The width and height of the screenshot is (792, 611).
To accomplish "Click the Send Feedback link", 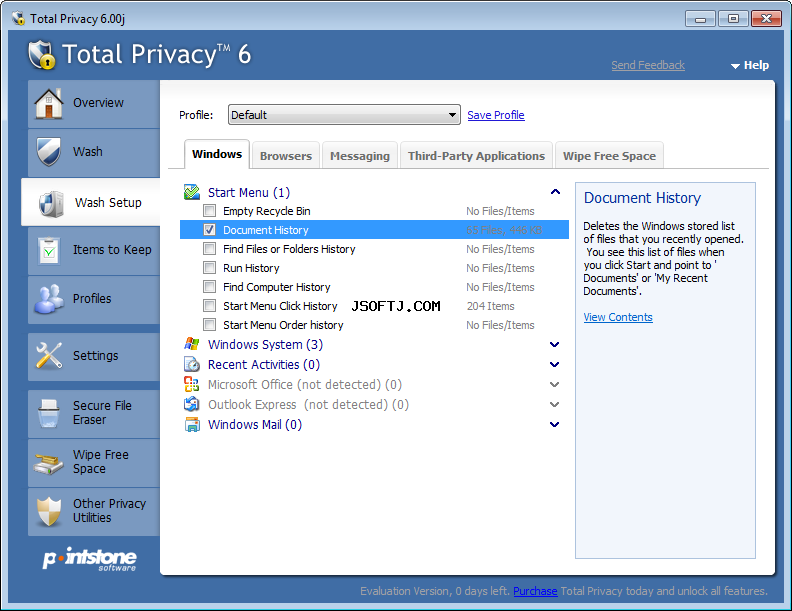I will pyautogui.click(x=648, y=65).
